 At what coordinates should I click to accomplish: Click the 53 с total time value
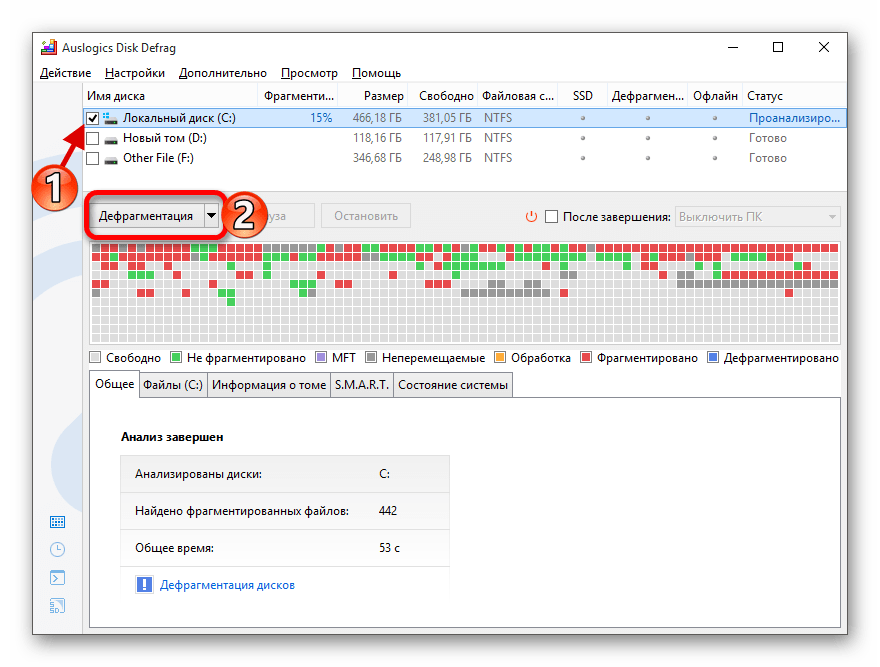click(389, 548)
